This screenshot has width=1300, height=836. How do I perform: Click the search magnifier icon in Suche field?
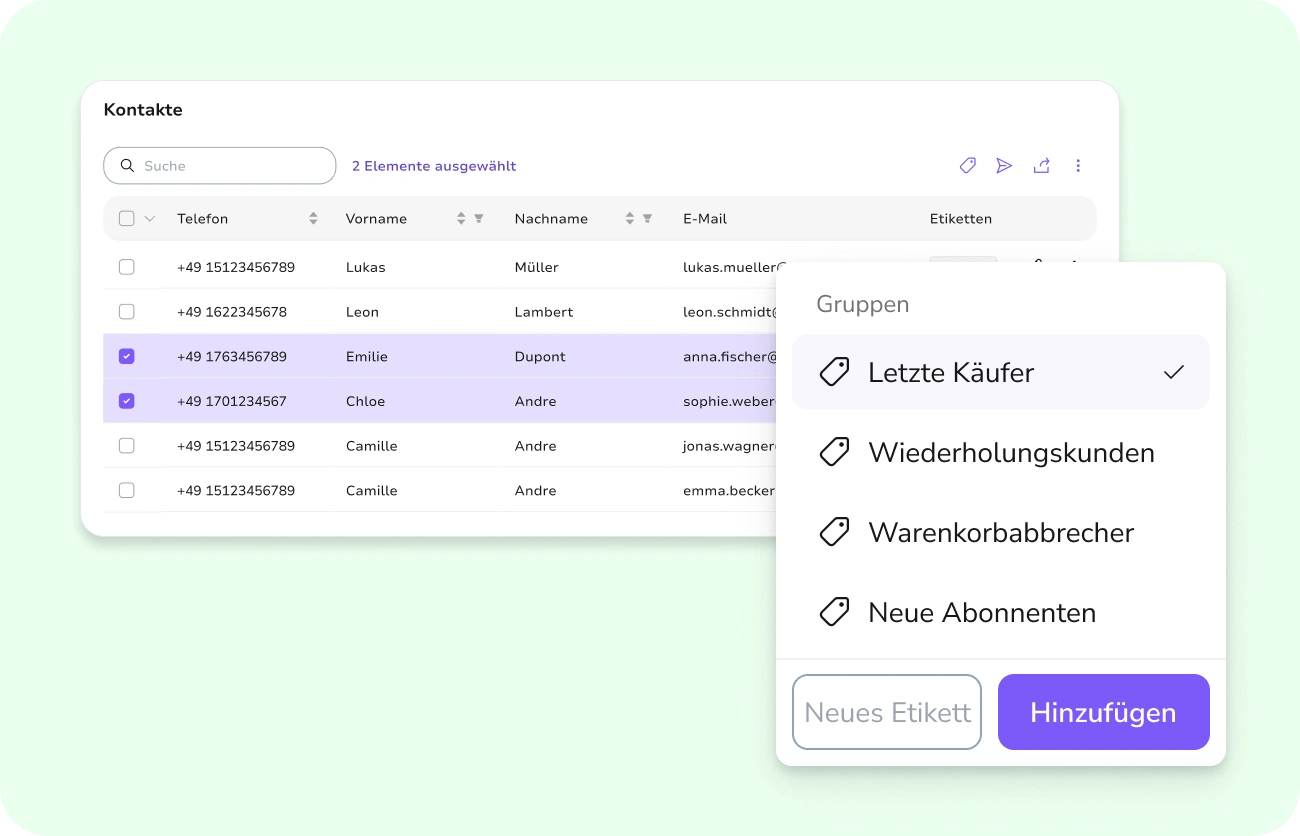[127, 165]
